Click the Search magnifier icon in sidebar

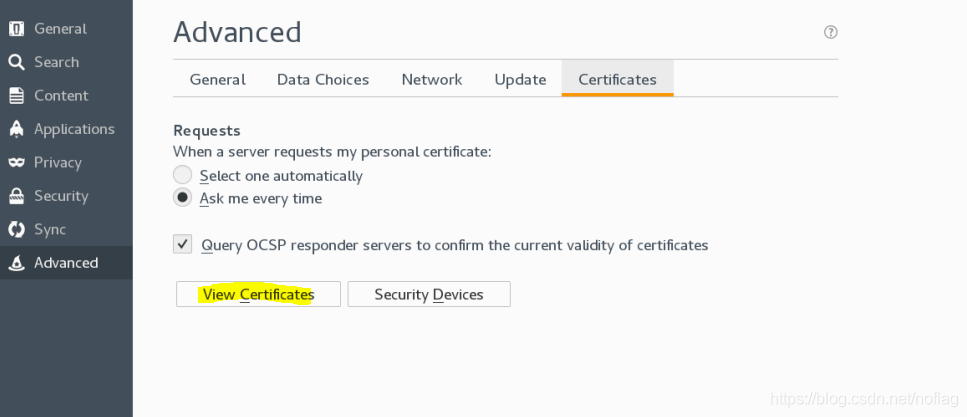pyautogui.click(x=17, y=62)
